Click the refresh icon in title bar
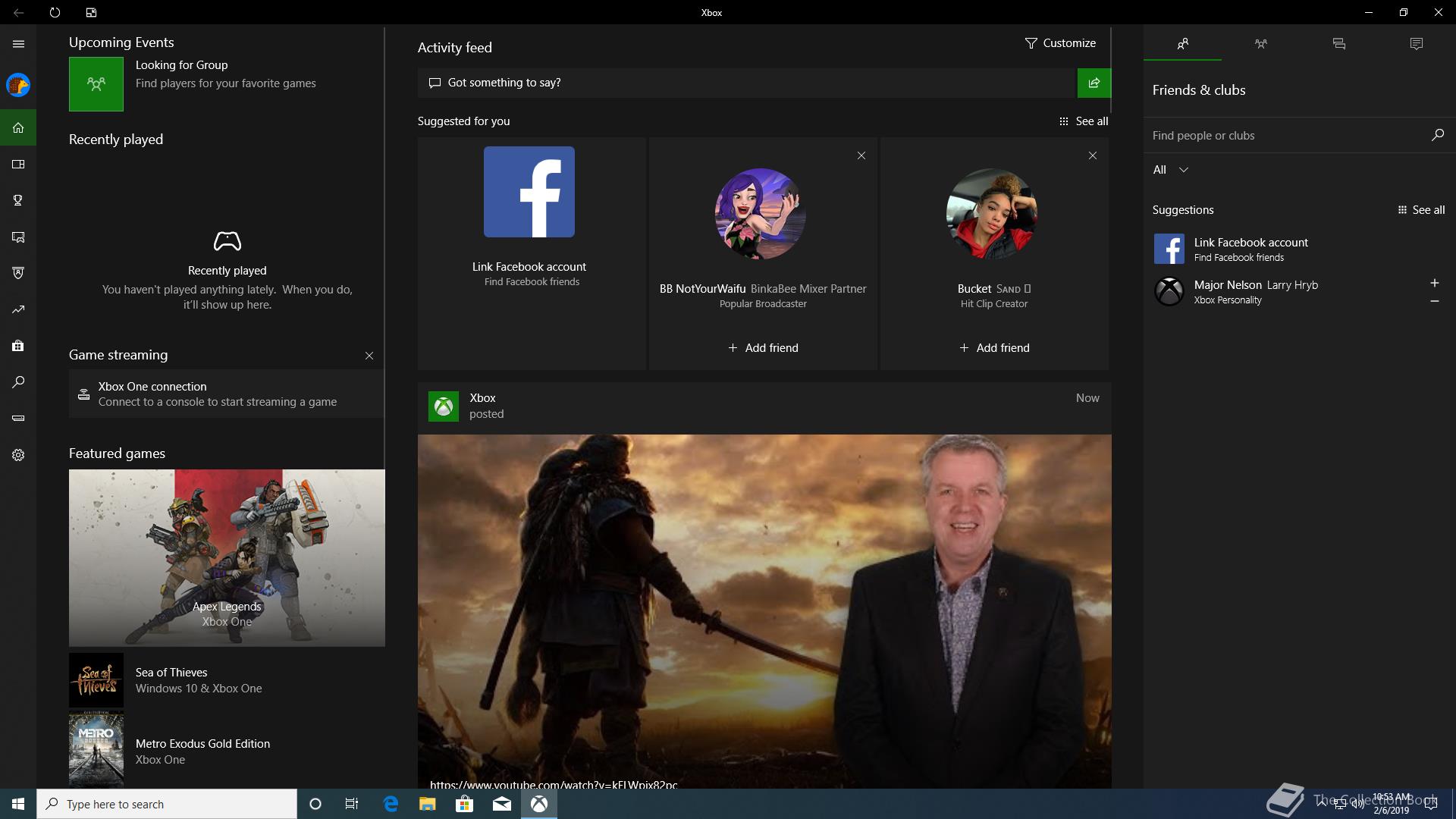The image size is (1456, 819). (x=55, y=12)
